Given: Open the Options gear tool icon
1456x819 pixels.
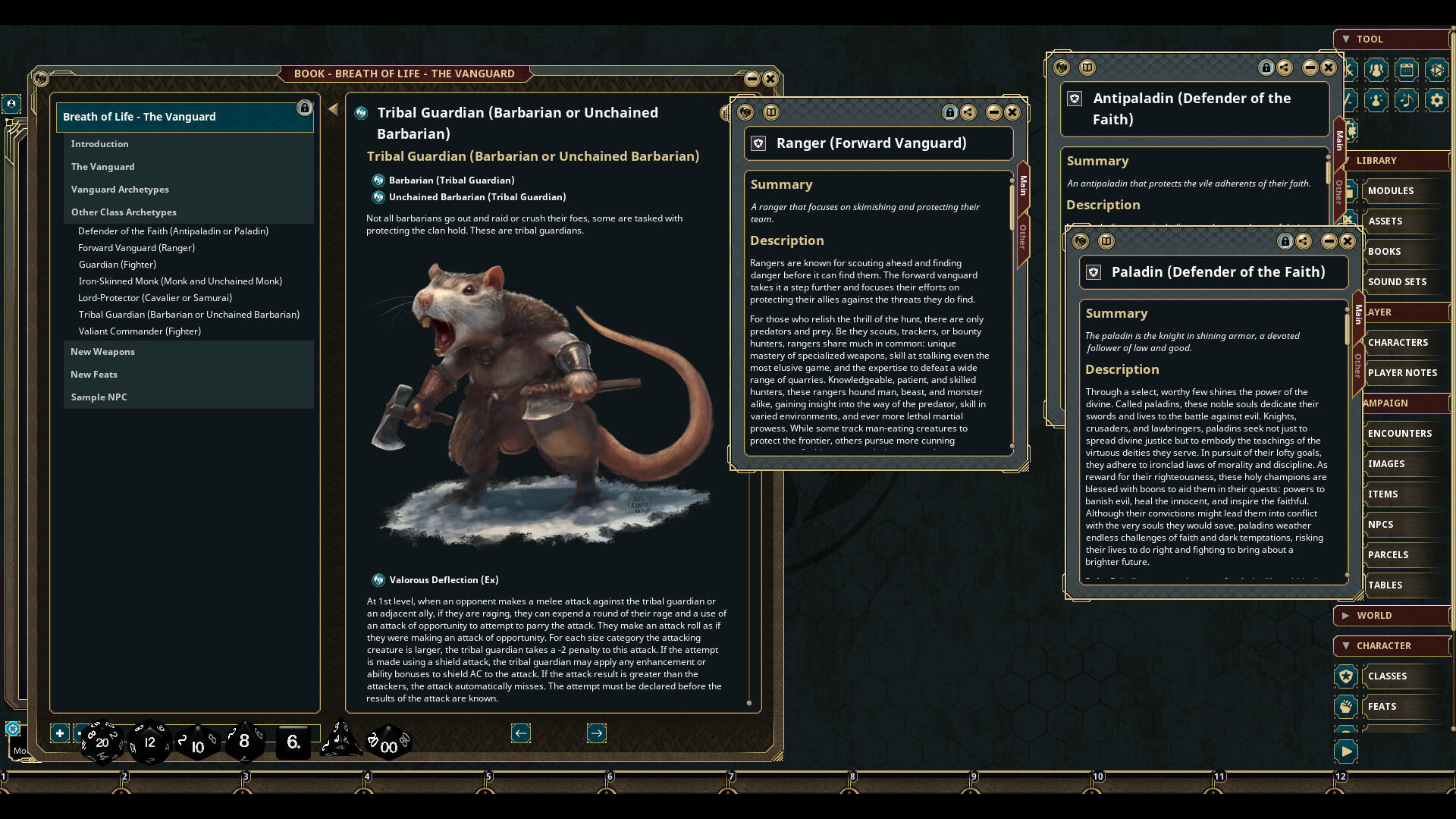Looking at the screenshot, I should point(1436,100).
